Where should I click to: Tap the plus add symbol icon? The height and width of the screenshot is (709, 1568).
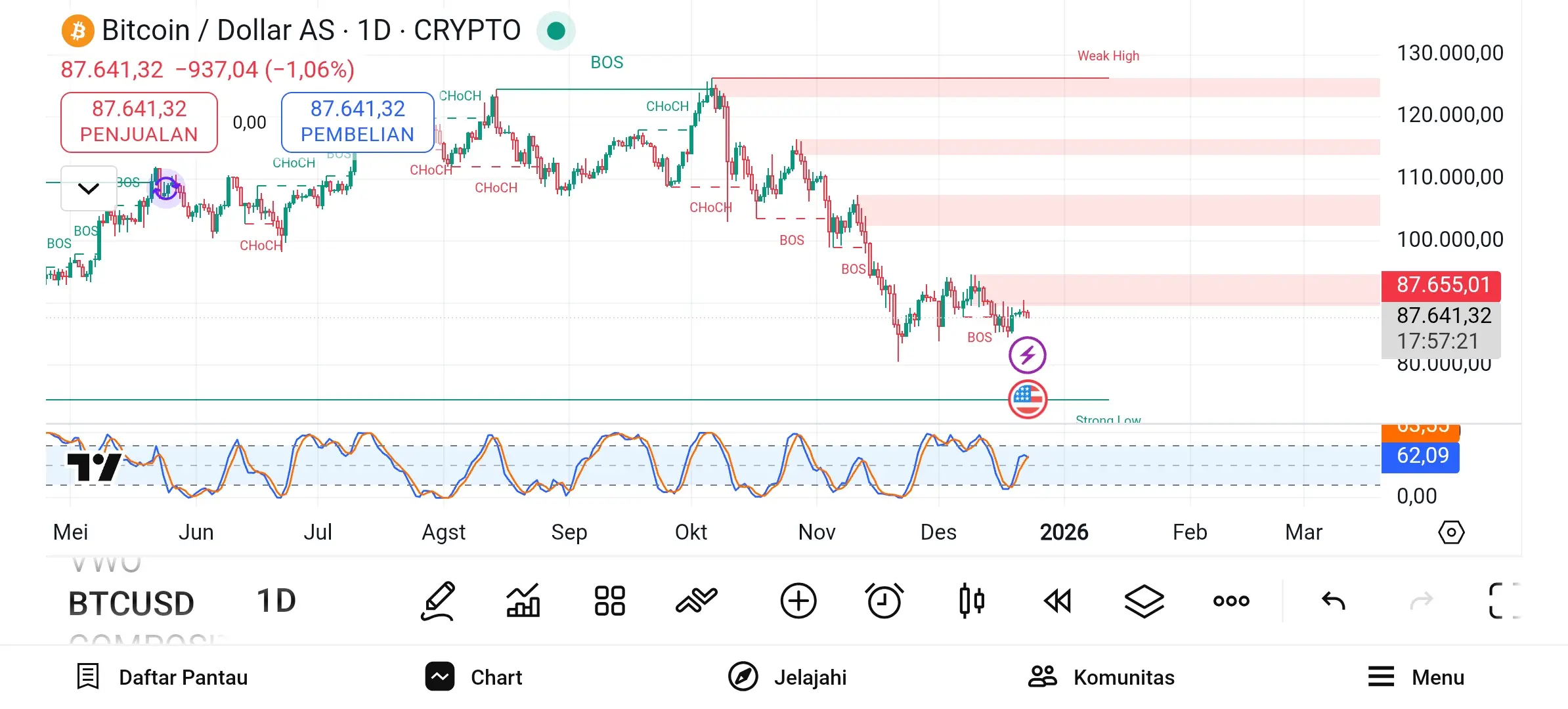[x=798, y=601]
